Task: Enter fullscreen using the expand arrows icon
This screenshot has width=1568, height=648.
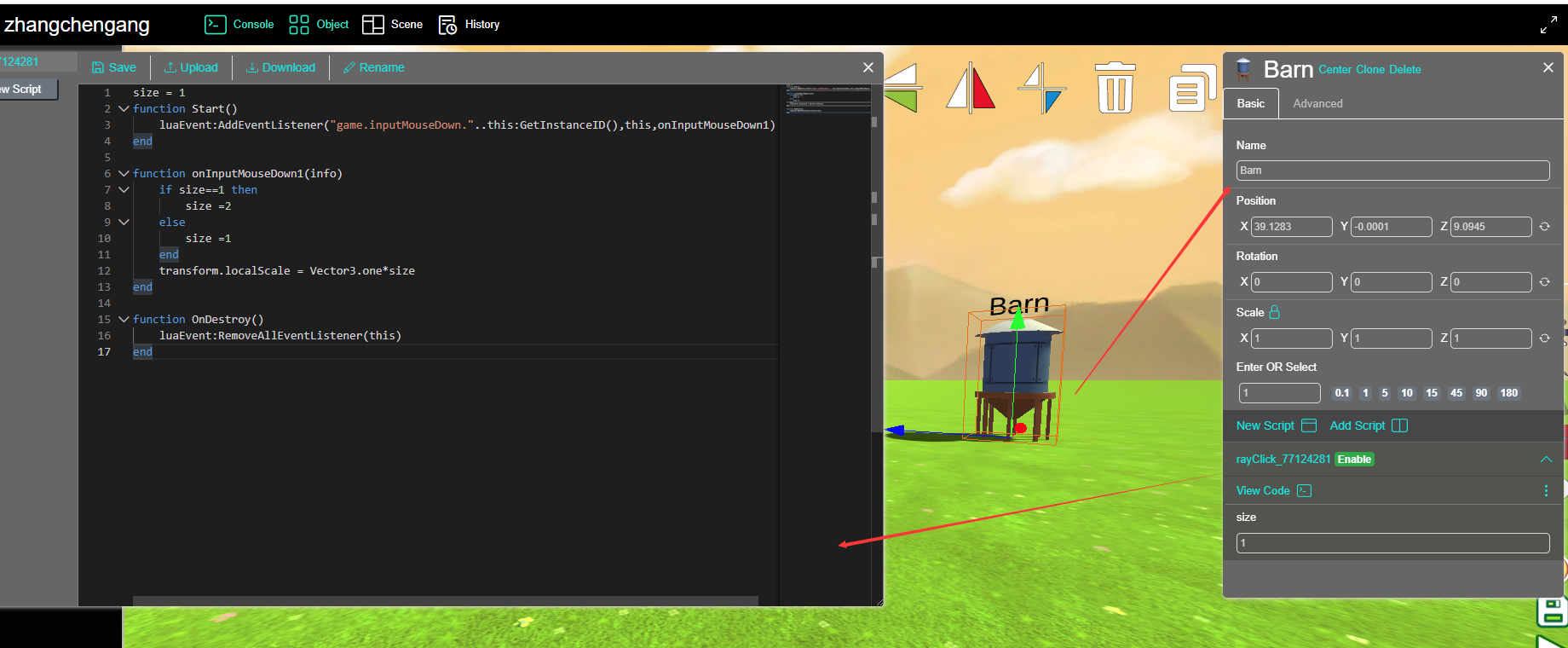Action: tap(1548, 26)
